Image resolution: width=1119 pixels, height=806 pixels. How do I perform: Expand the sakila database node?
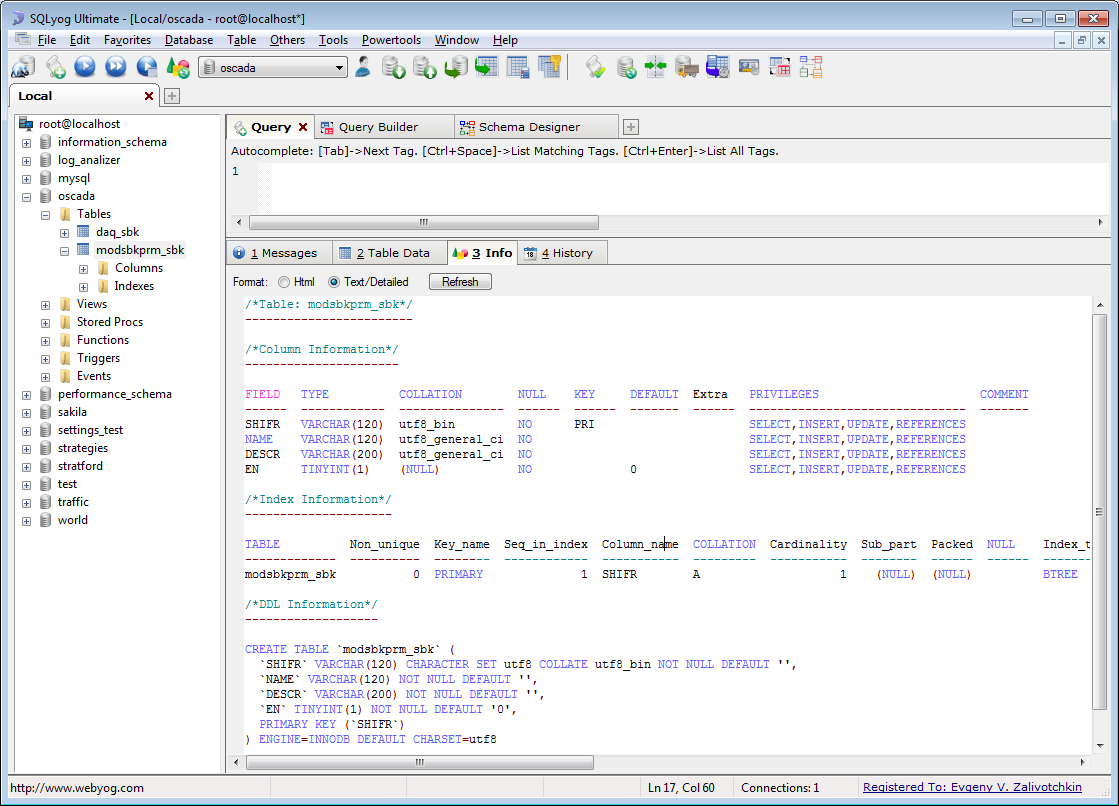point(27,412)
